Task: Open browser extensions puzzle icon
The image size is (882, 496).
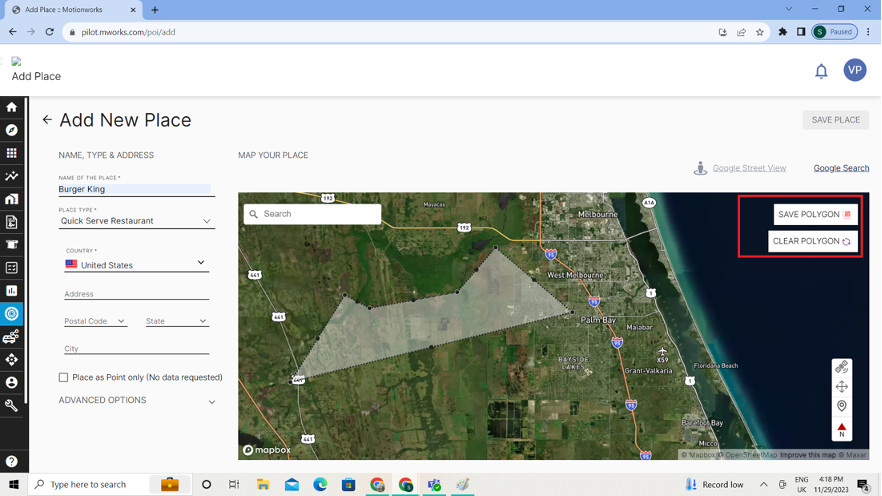Action: [782, 32]
